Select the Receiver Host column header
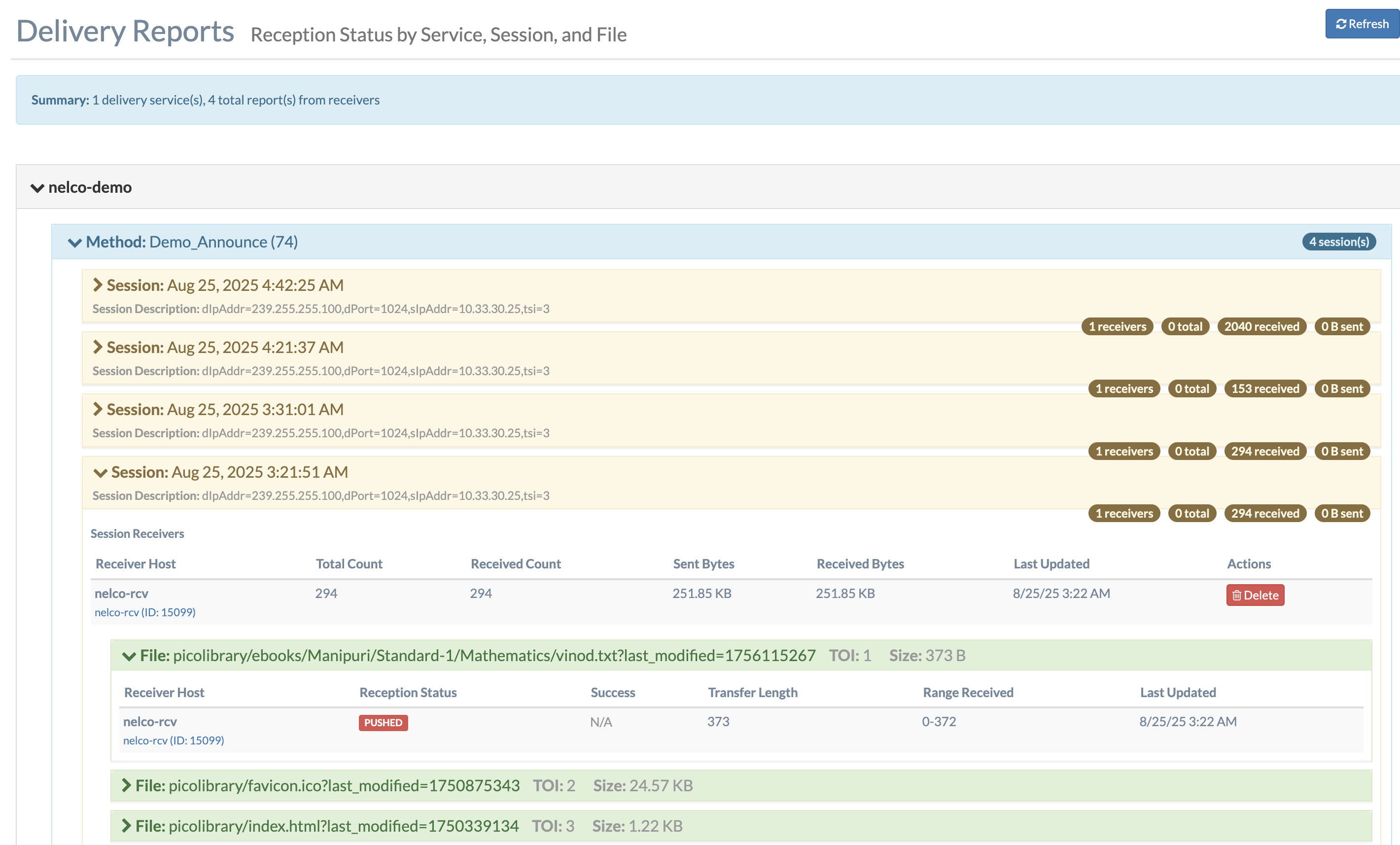The image size is (1400, 845). pos(136,563)
